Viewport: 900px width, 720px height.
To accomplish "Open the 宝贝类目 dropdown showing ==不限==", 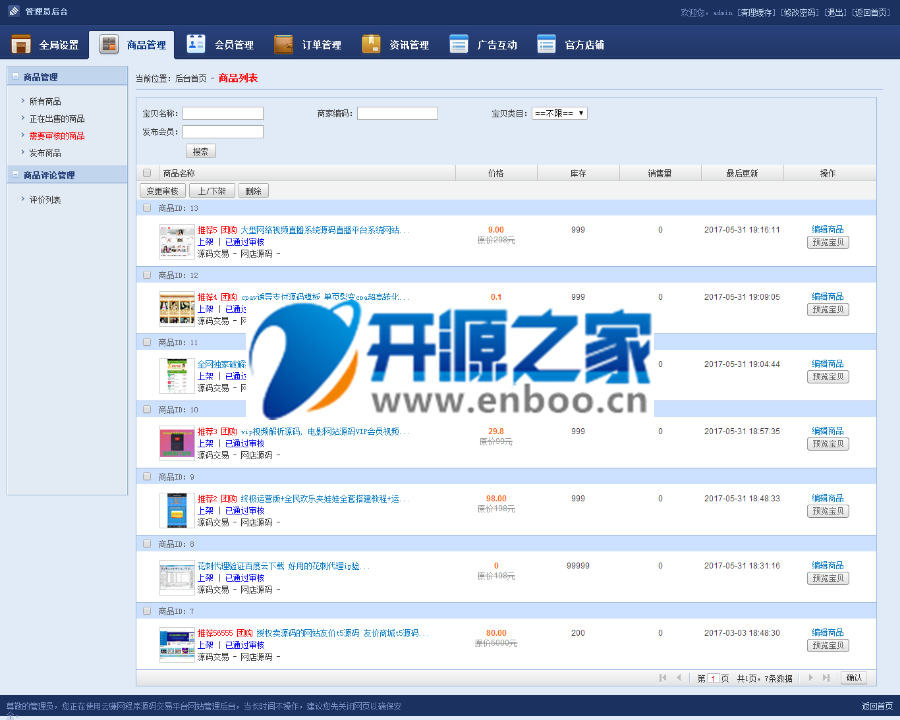I will [x=560, y=113].
